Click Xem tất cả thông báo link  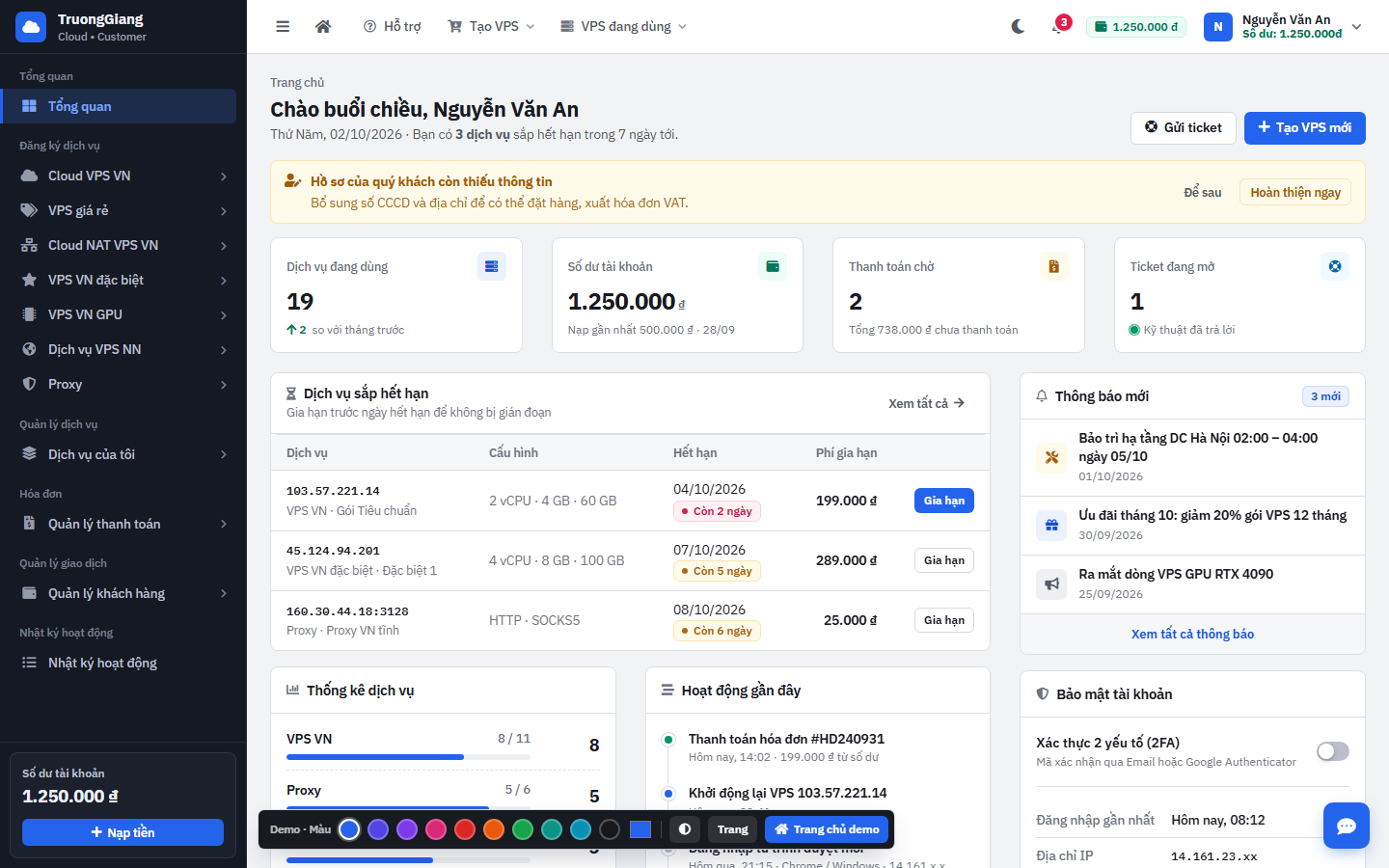point(1192,634)
